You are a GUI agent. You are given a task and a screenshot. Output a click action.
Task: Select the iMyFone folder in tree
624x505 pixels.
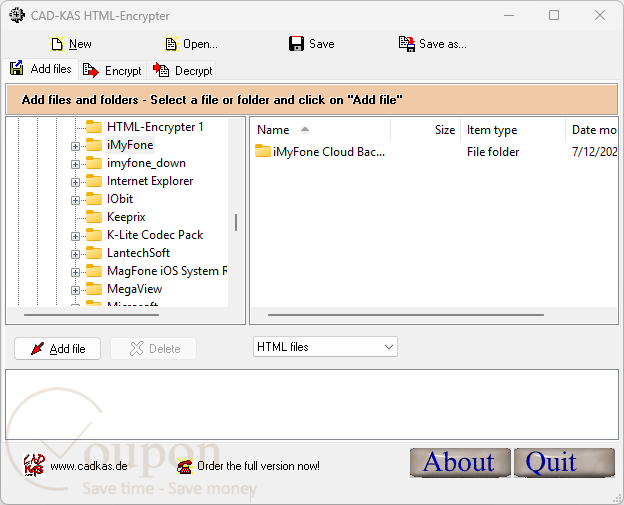pos(130,145)
